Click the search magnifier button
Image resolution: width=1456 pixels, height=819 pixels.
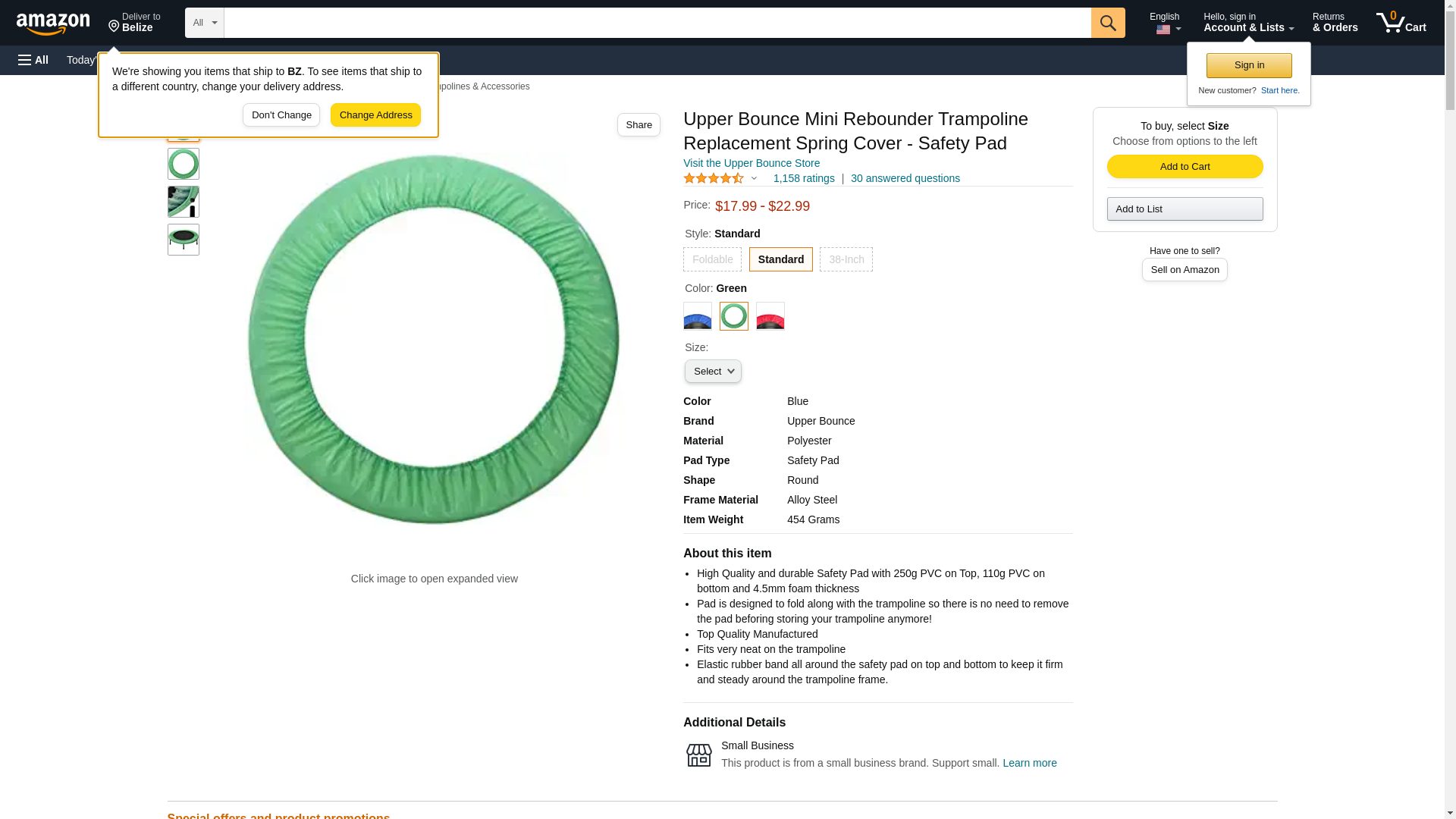tap(1108, 23)
